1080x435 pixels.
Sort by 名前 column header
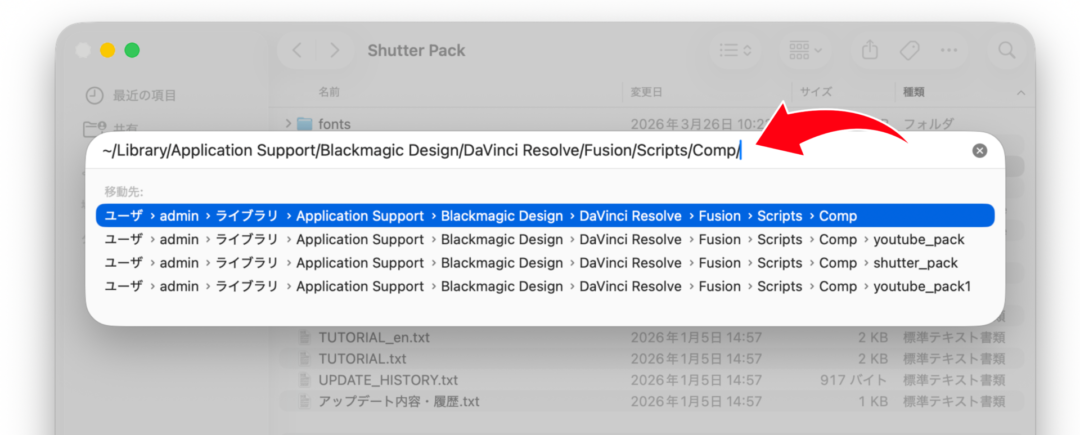point(329,92)
